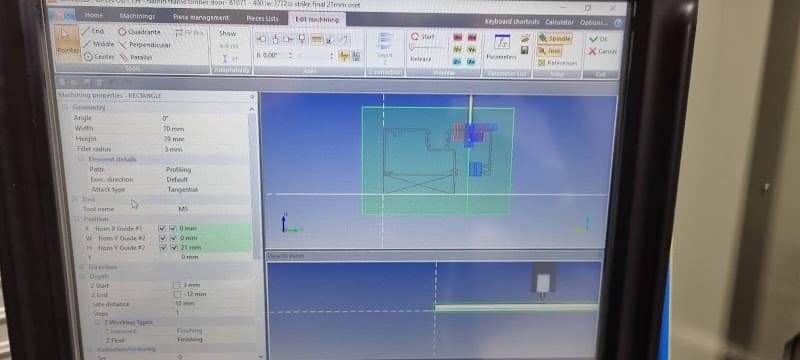Choose the Parallel snap tool

(136, 57)
